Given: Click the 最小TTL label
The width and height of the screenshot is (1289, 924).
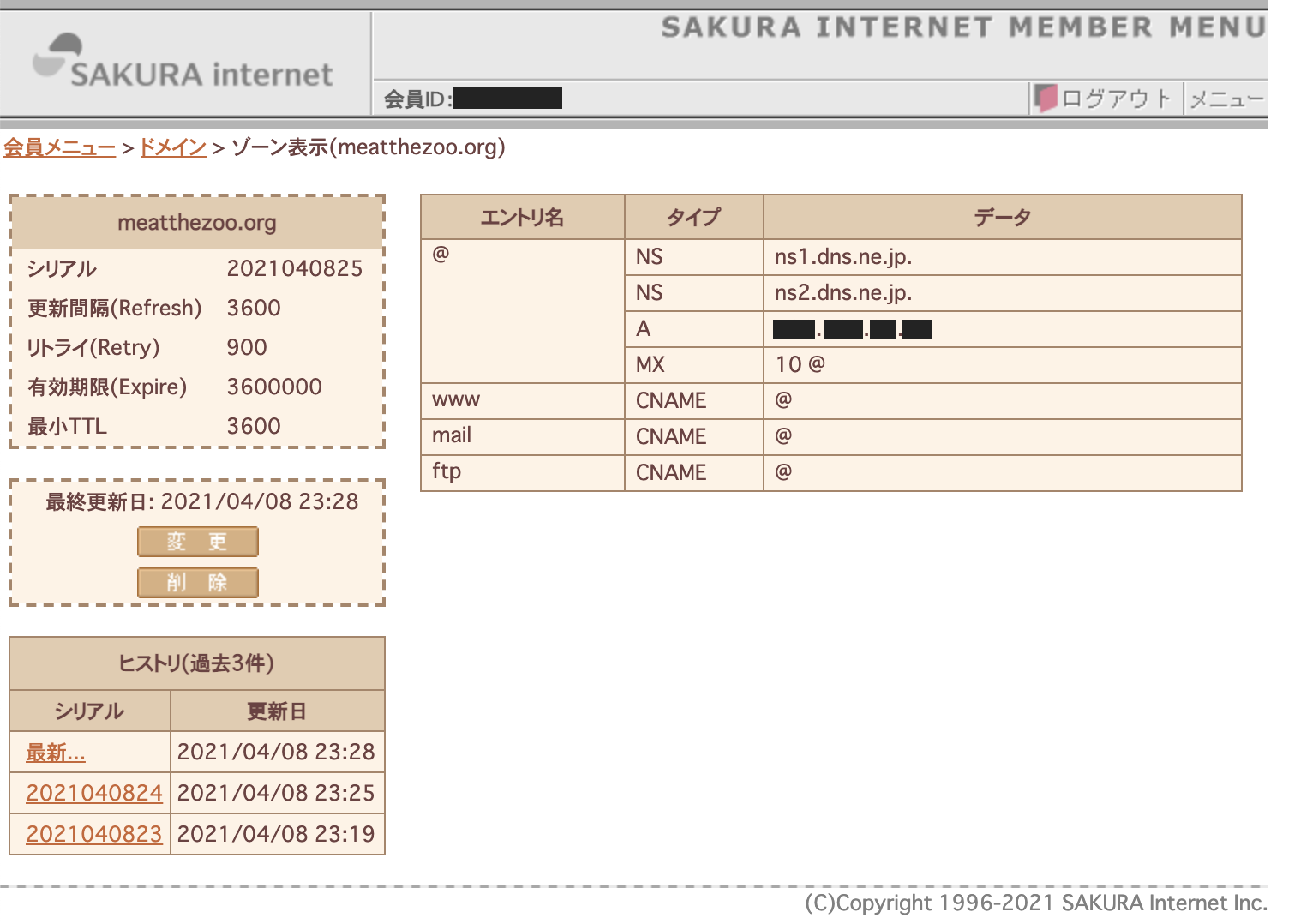Looking at the screenshot, I should coord(67,426).
